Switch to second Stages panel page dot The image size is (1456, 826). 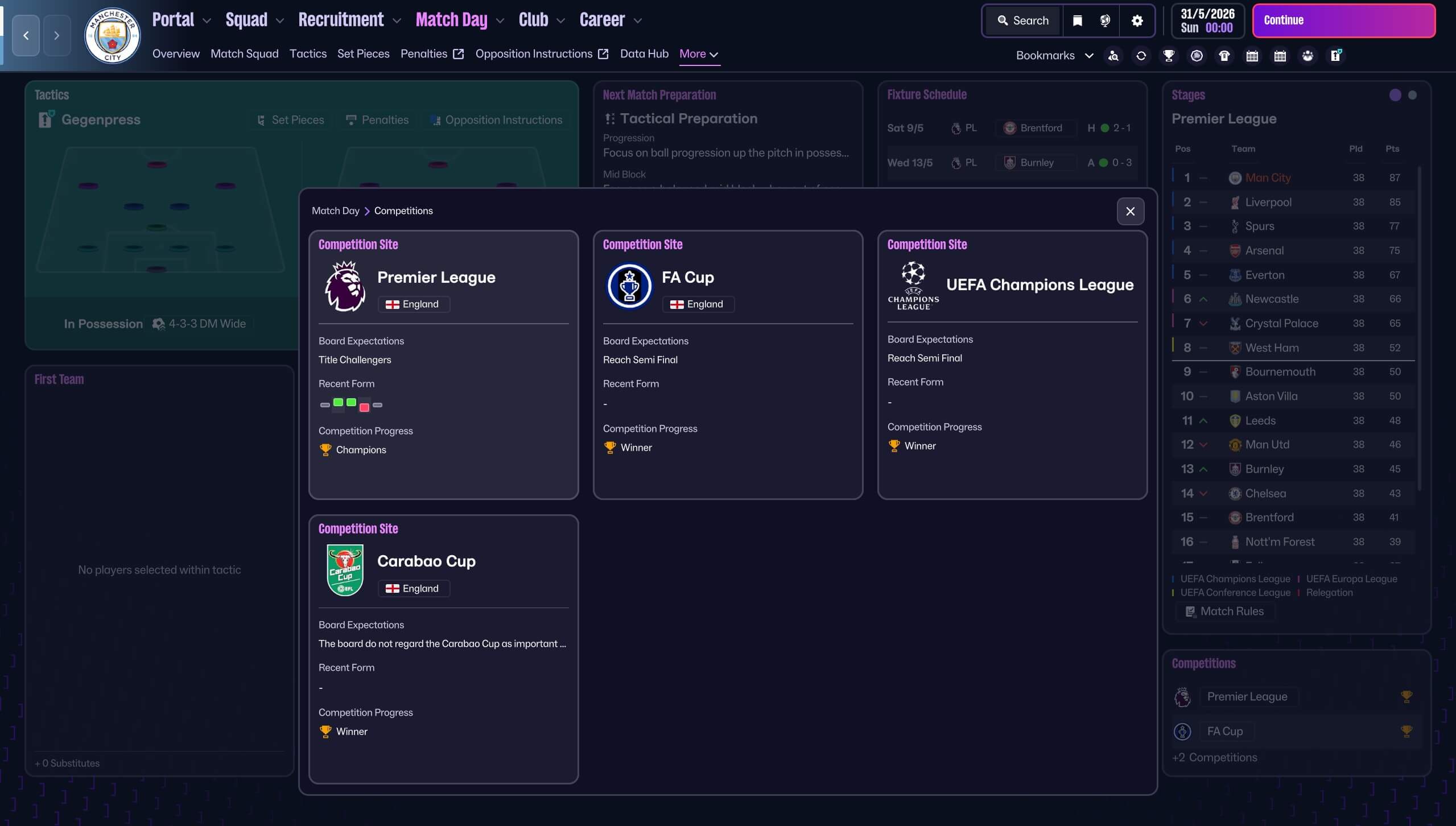click(1412, 95)
